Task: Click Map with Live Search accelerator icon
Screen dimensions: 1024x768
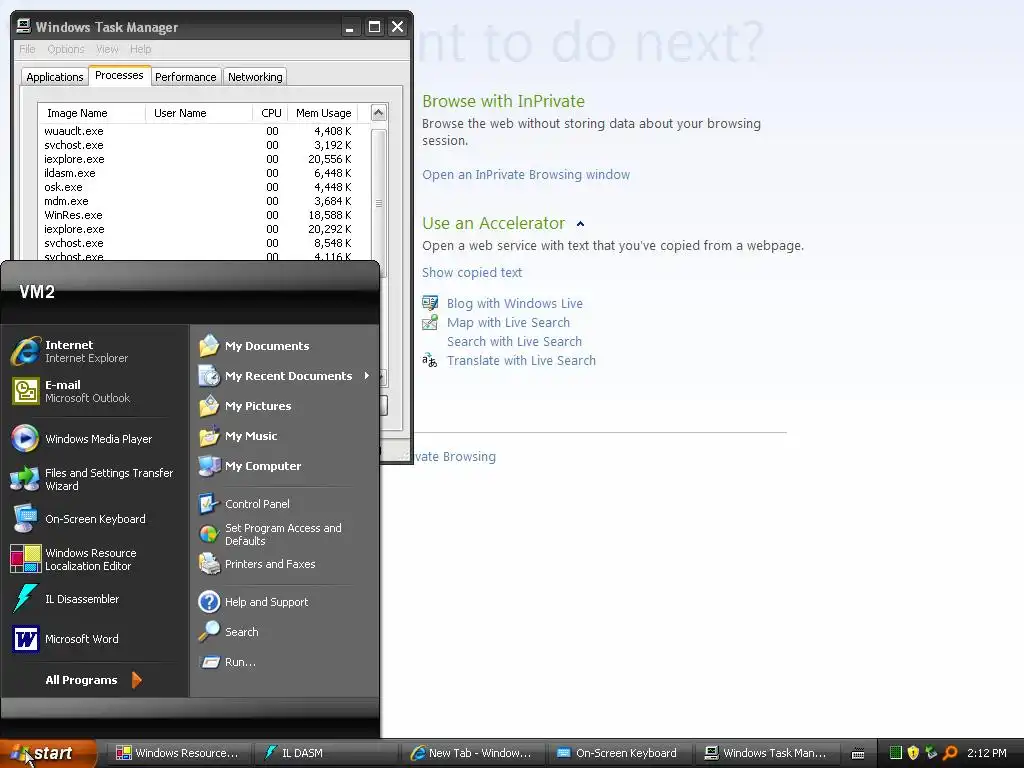Action: click(x=430, y=322)
